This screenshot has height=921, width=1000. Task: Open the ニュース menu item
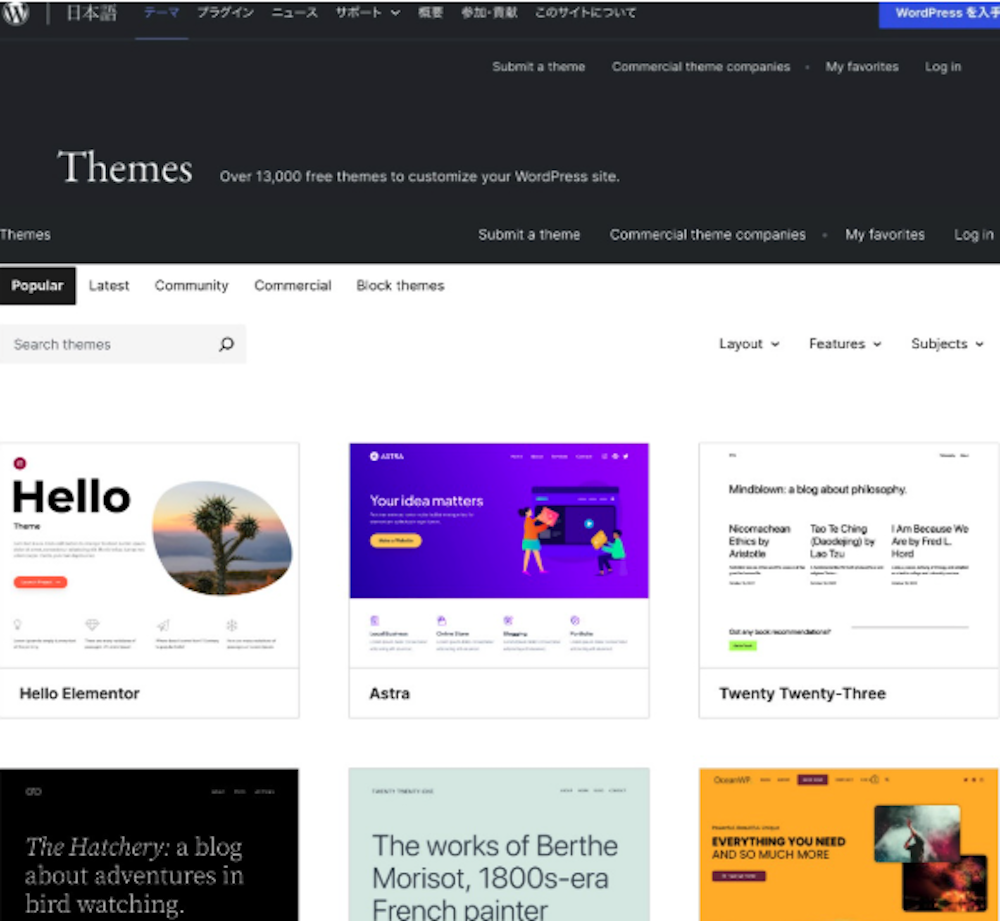(x=294, y=13)
